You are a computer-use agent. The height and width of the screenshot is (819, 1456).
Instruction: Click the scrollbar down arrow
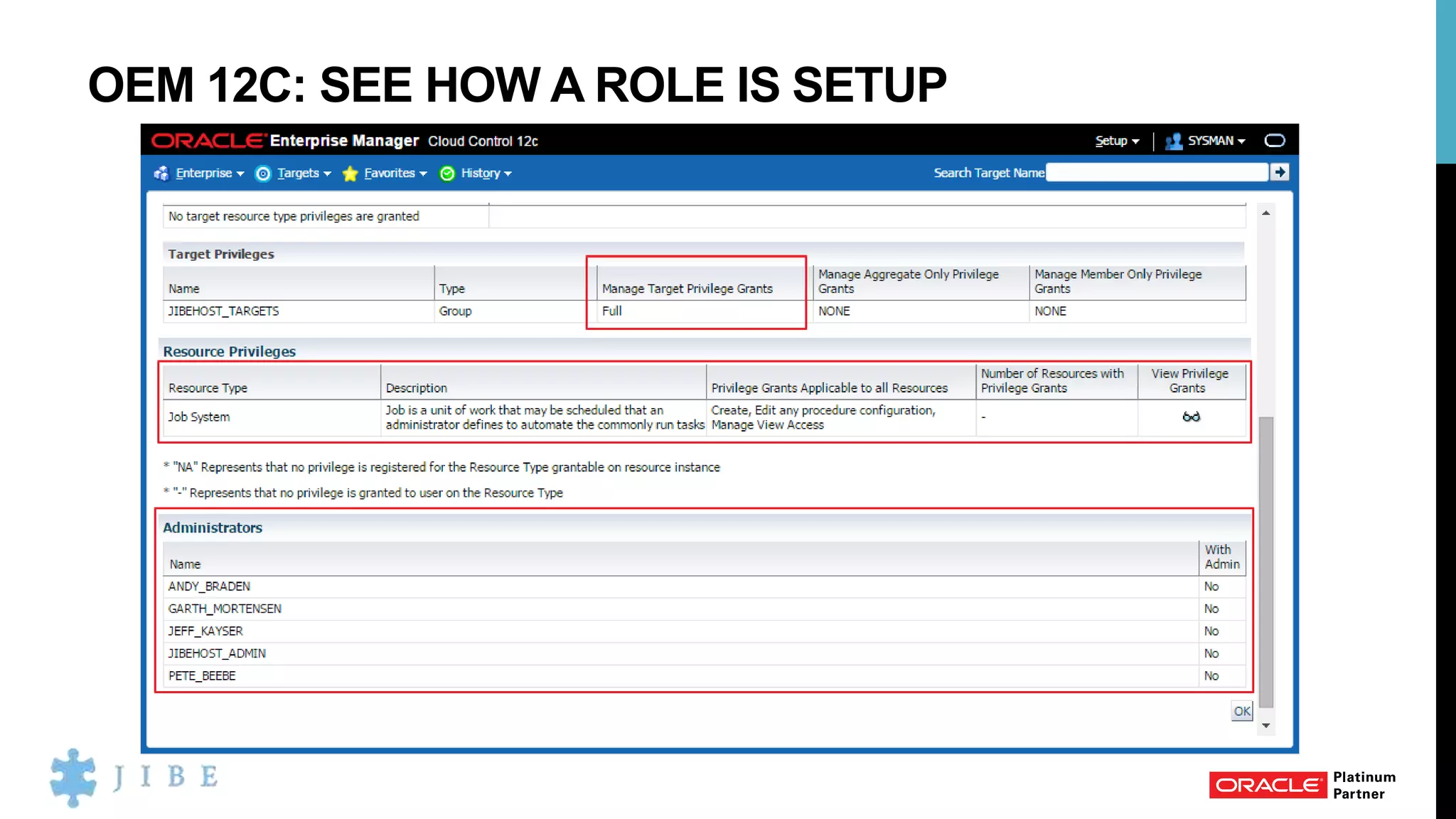click(x=1265, y=726)
